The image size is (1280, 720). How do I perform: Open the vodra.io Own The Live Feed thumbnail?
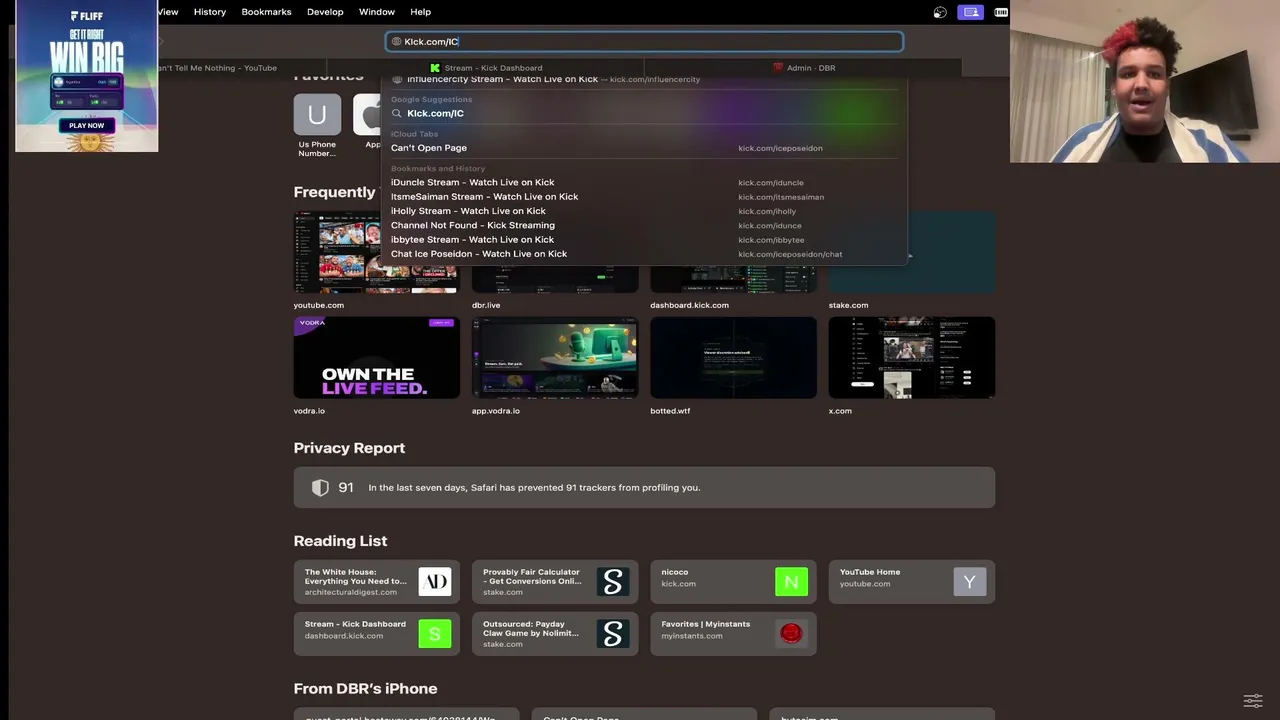click(376, 358)
